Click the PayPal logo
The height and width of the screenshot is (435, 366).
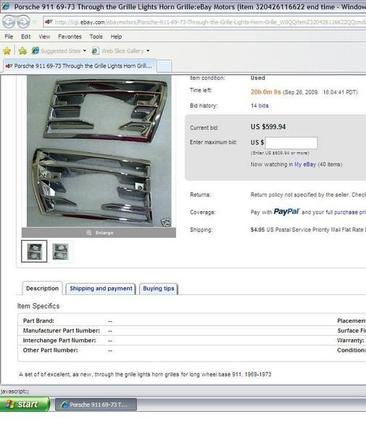click(287, 212)
